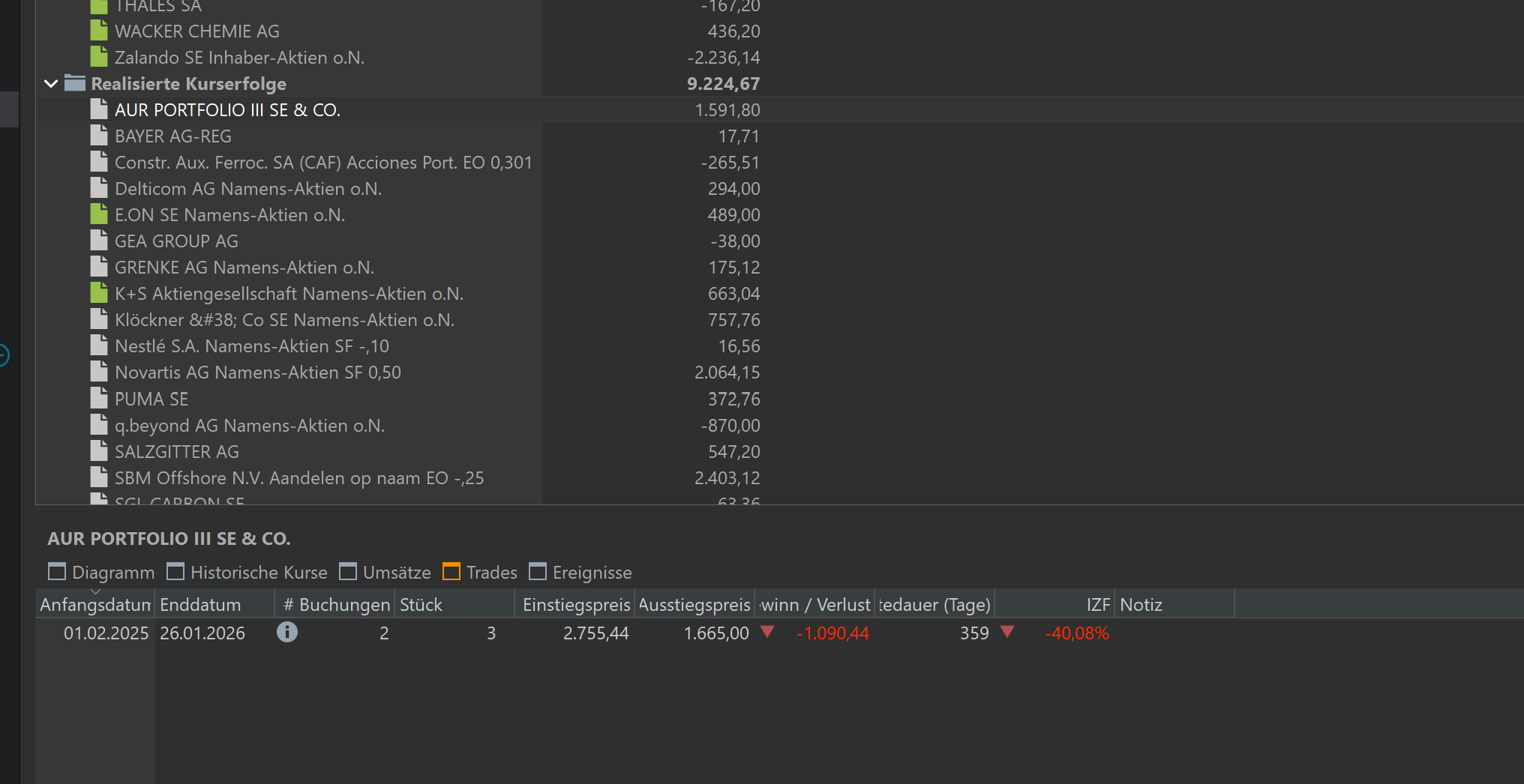Screen dimensions: 1524x784
Task: Click the folder icon of Realisierte Kurserfolge
Action: tap(75, 83)
